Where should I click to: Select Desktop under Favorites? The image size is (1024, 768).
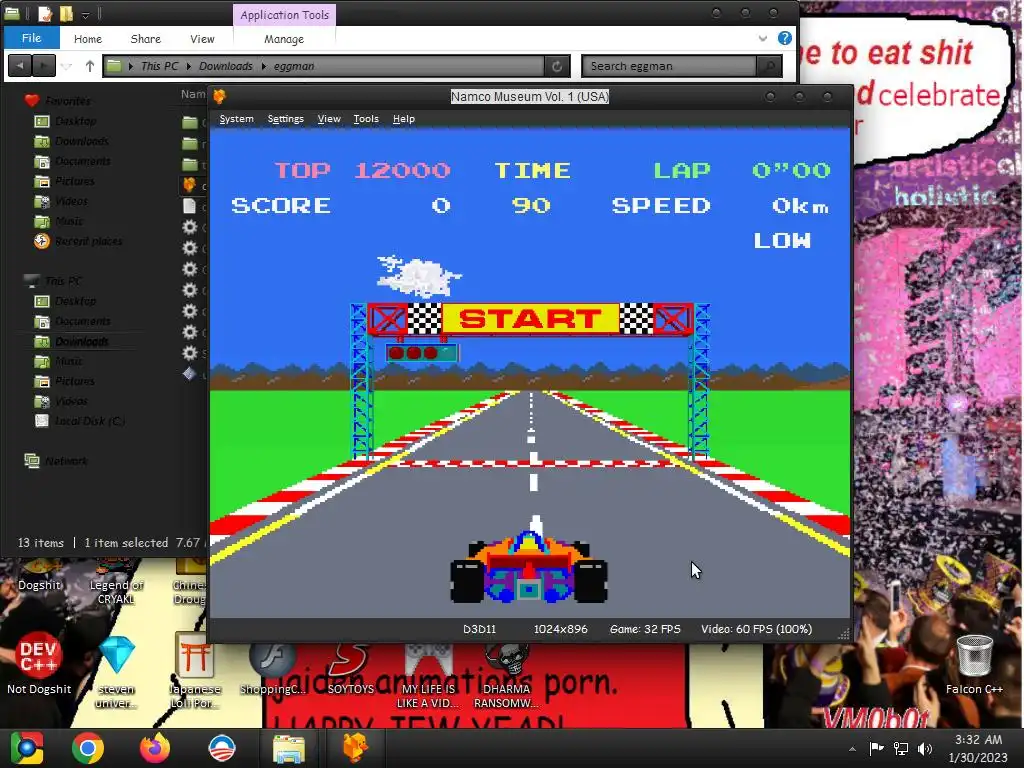point(75,121)
